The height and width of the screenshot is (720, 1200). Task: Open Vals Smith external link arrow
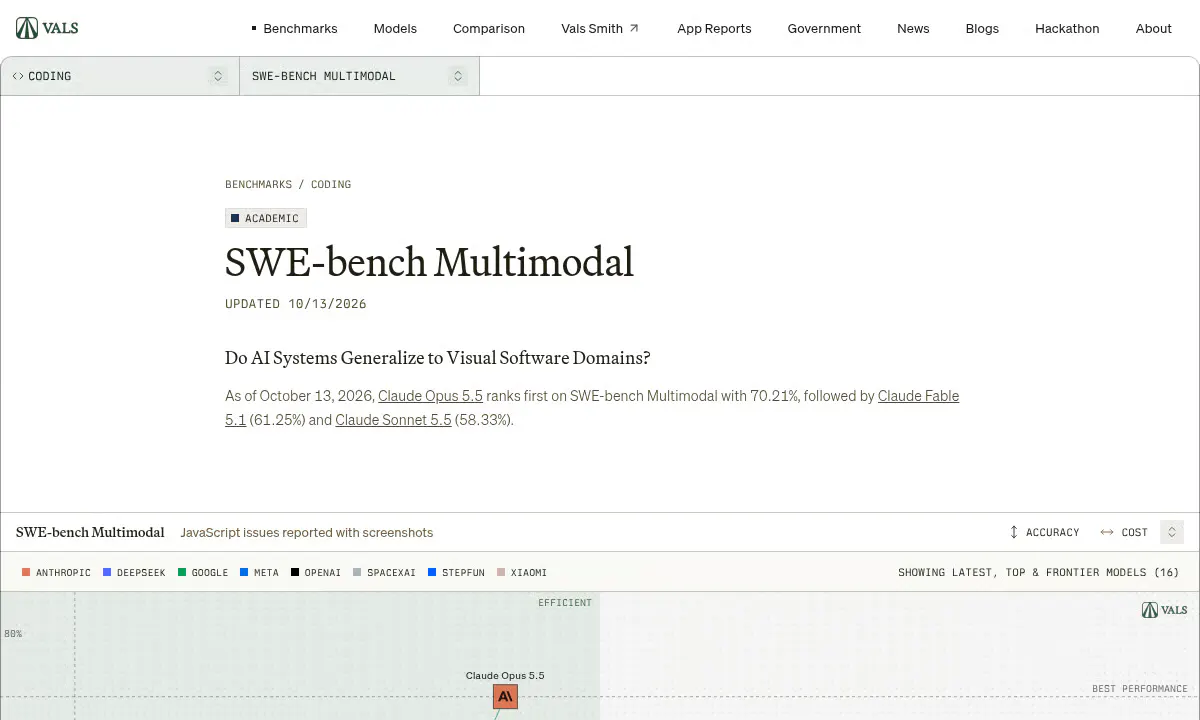click(x=634, y=28)
